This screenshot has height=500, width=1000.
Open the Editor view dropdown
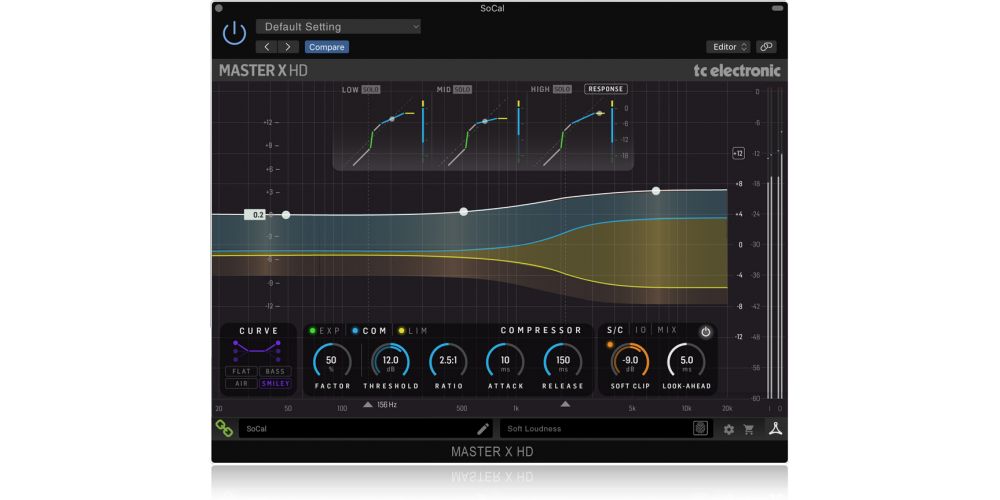coord(728,47)
